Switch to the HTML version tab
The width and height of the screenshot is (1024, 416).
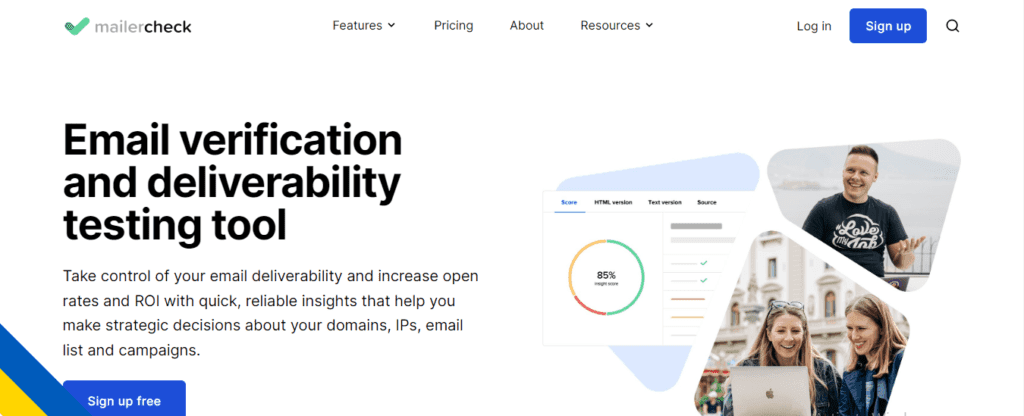613,203
